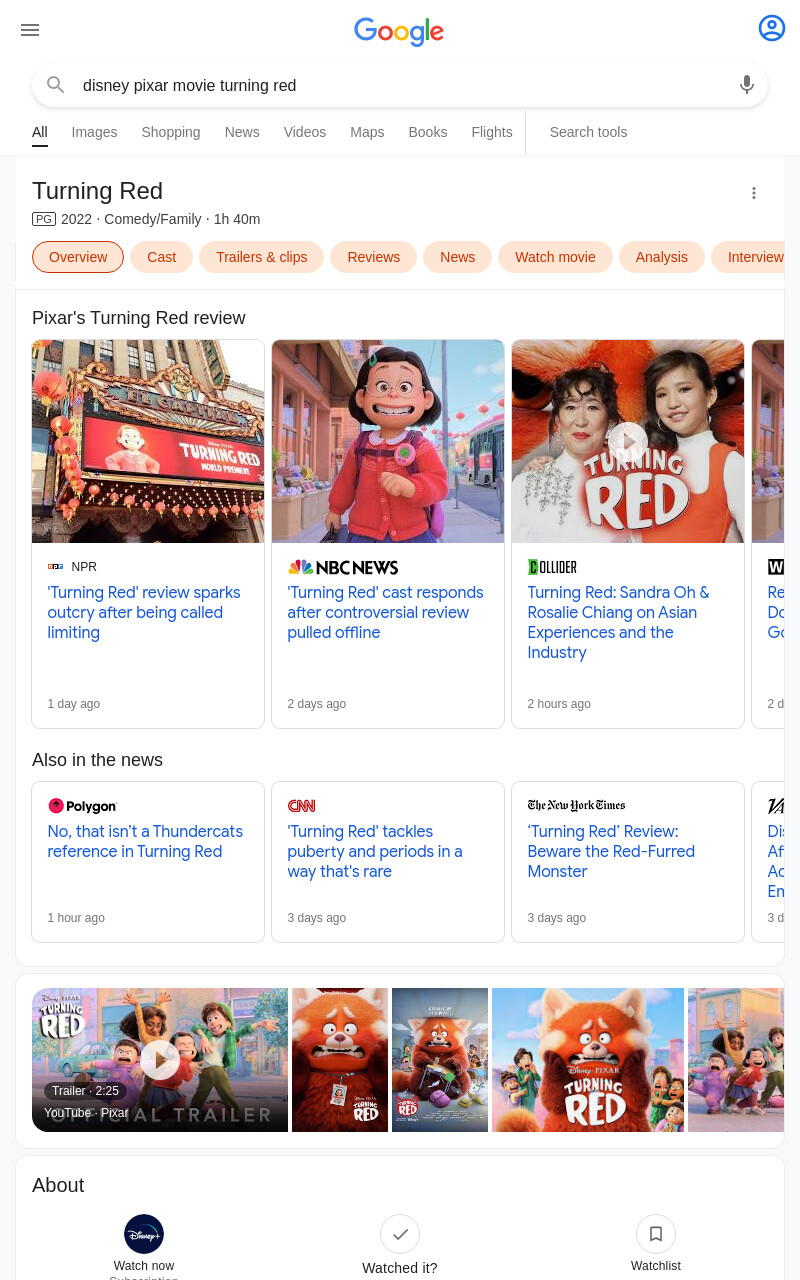Click the Google logo
Viewport: 800px width, 1280px height.
tap(399, 31)
